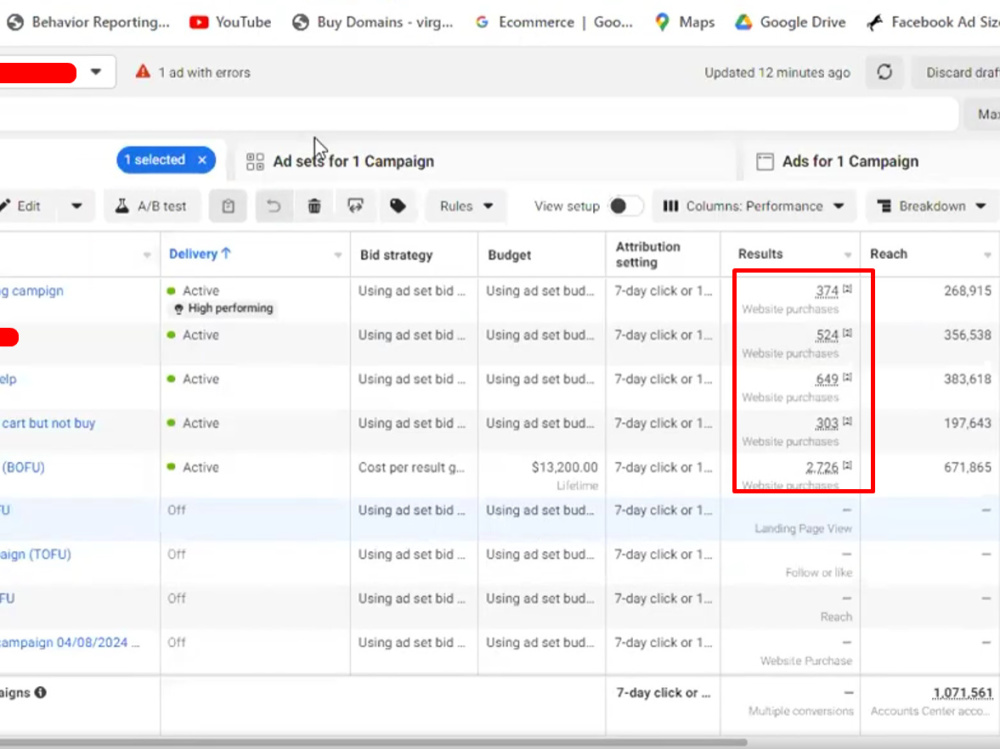The height and width of the screenshot is (749, 1000).
Task: Click the 1,071,561 total reach value
Action: (963, 692)
